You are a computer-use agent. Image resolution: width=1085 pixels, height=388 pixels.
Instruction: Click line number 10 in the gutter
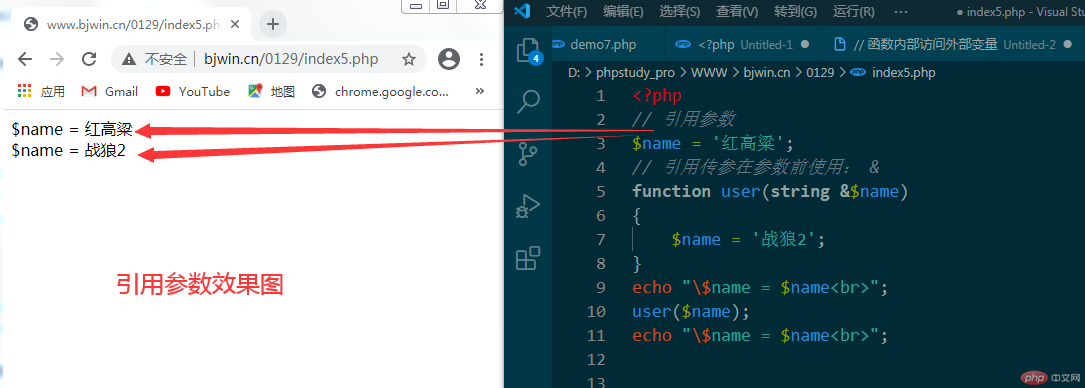(596, 311)
